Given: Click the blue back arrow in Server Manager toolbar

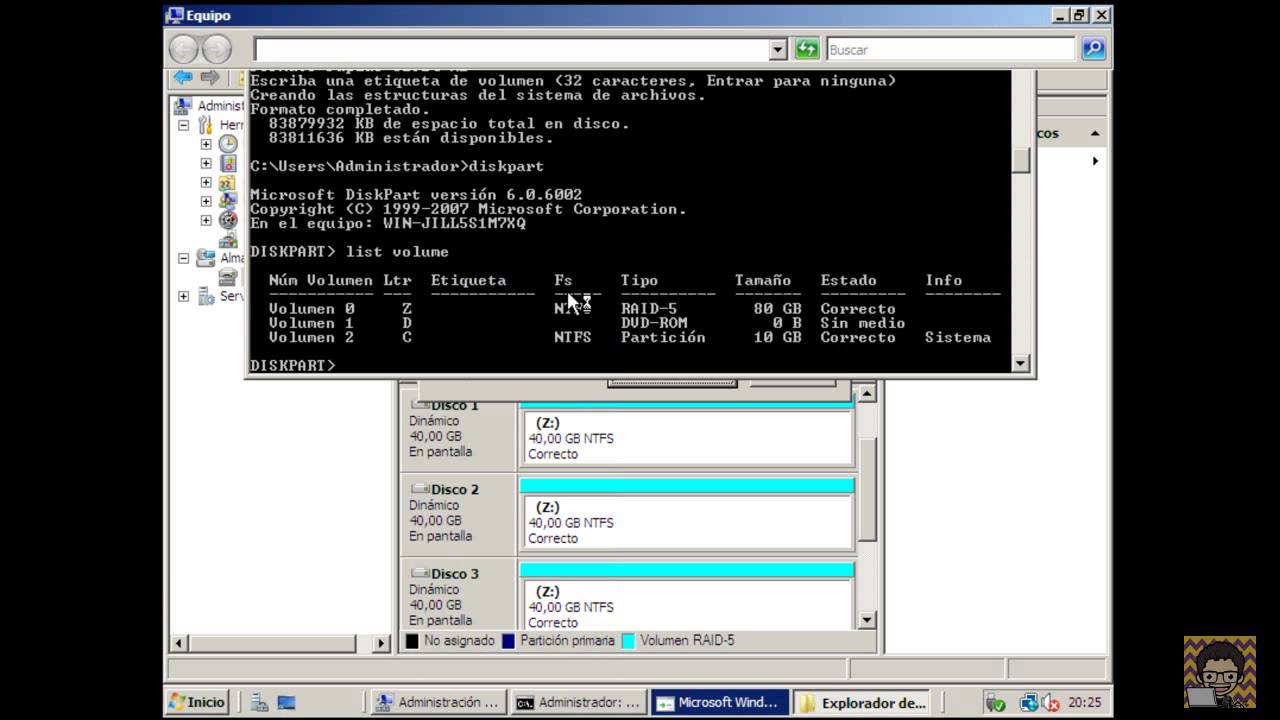Looking at the screenshot, I should (x=183, y=78).
